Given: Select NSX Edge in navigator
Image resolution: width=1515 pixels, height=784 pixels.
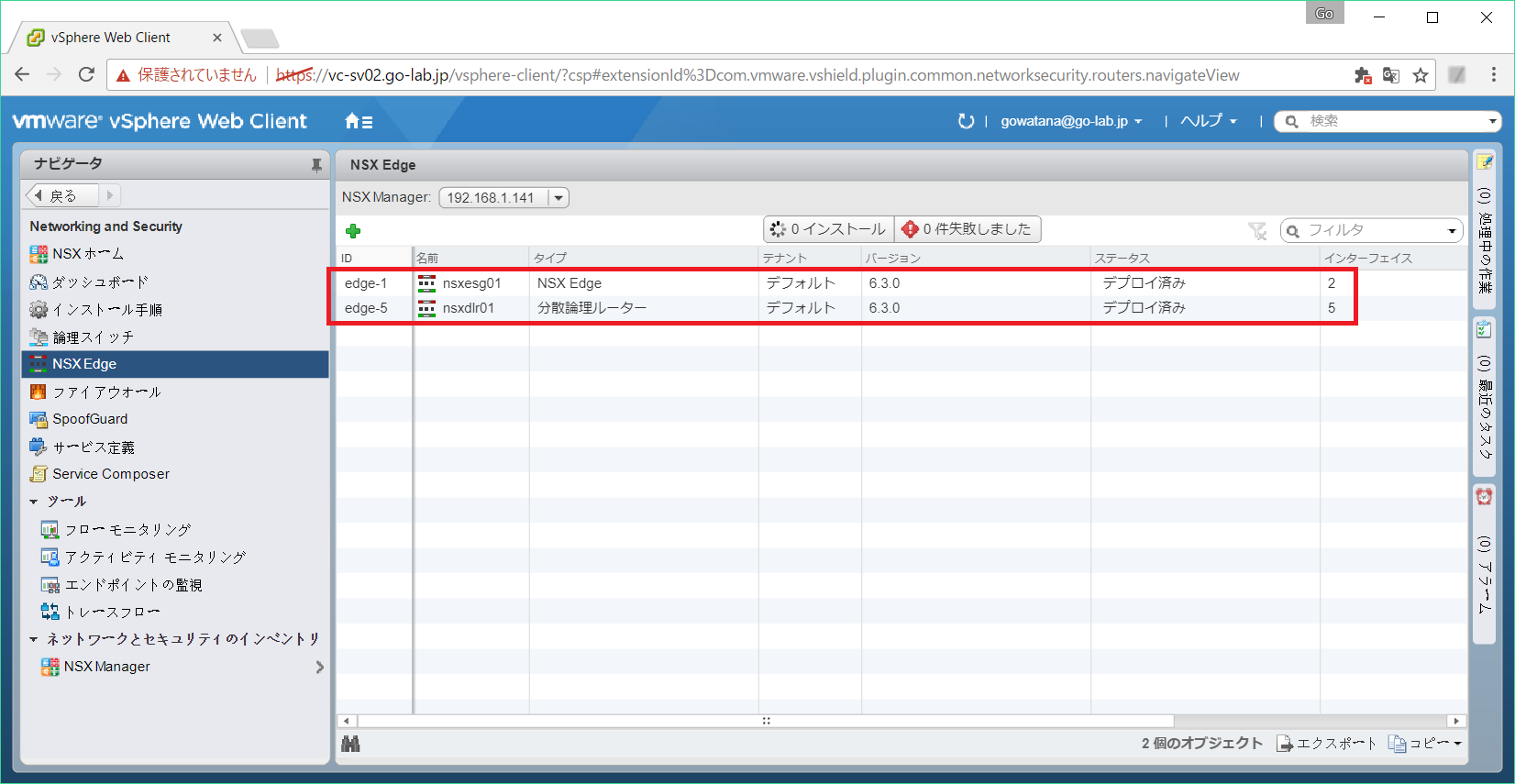Looking at the screenshot, I should pos(175,364).
